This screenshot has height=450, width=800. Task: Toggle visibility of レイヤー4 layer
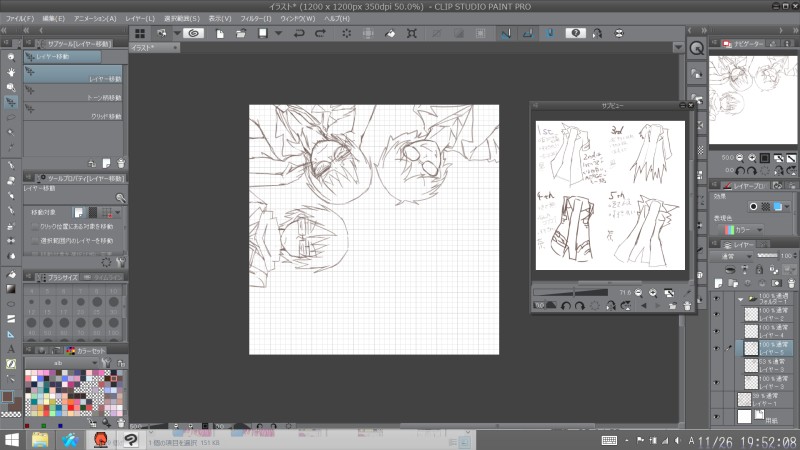coord(717,331)
